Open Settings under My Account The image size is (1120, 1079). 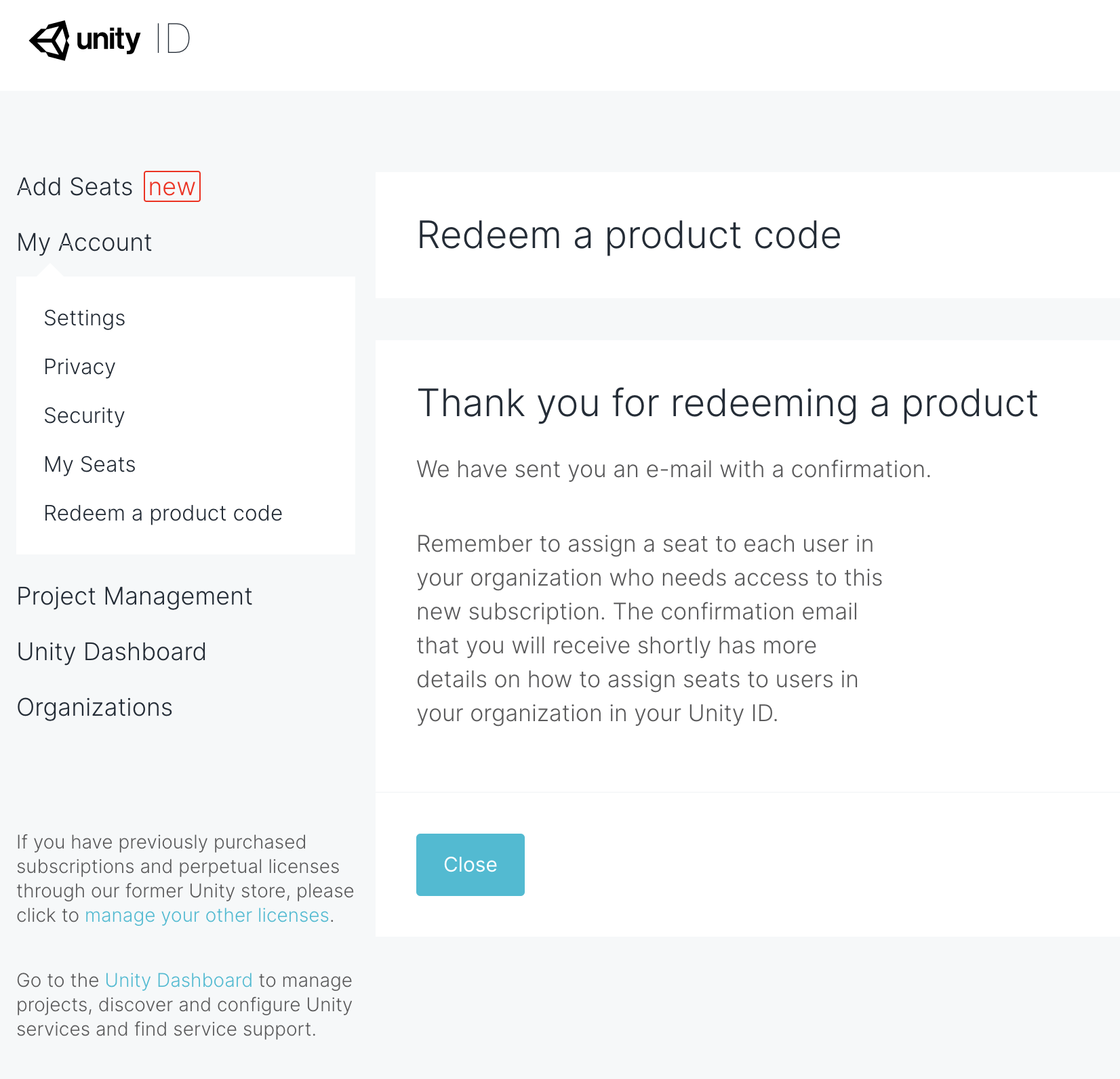pyautogui.click(x=85, y=318)
